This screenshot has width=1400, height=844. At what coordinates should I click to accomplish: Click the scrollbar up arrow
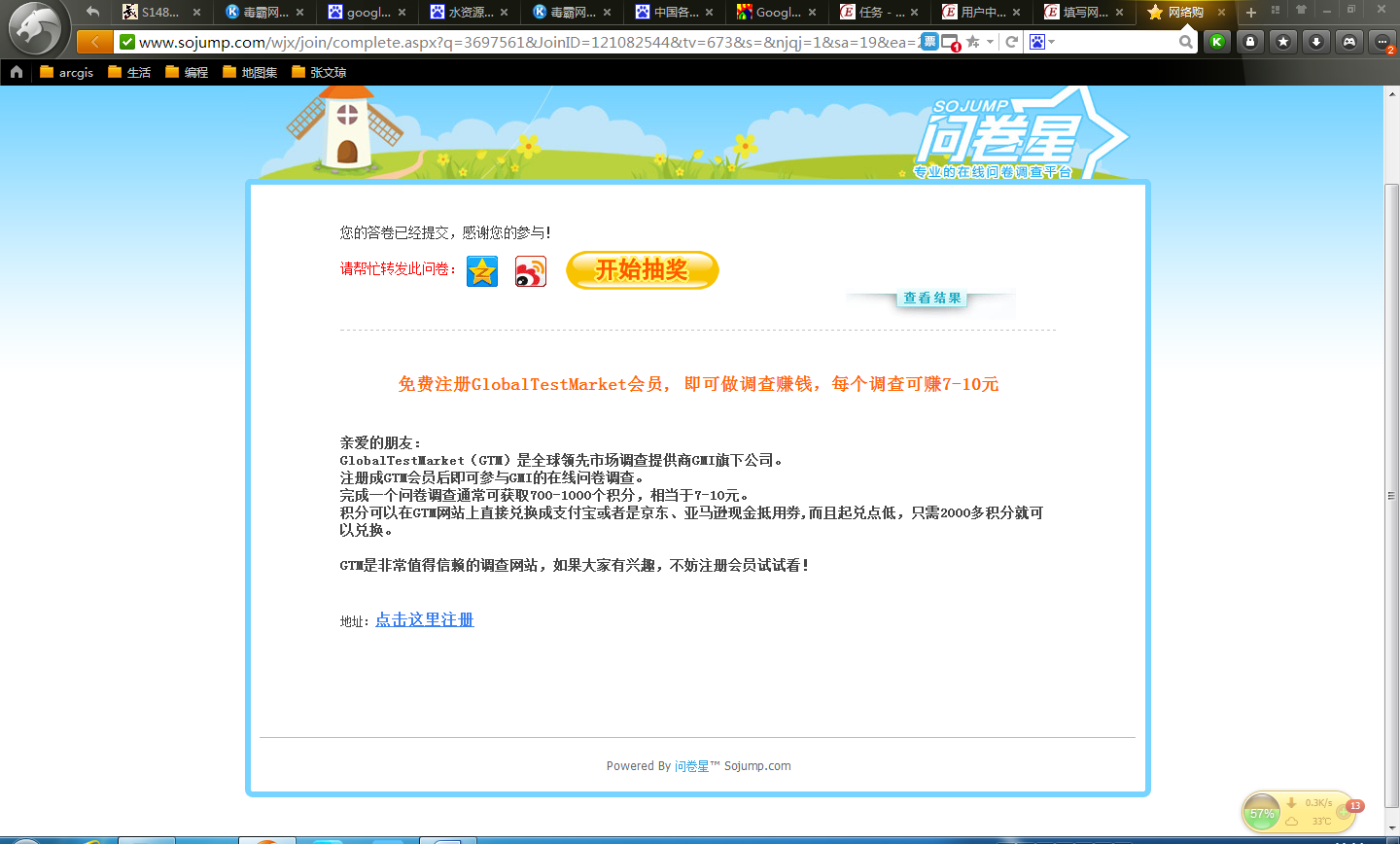click(x=1391, y=92)
